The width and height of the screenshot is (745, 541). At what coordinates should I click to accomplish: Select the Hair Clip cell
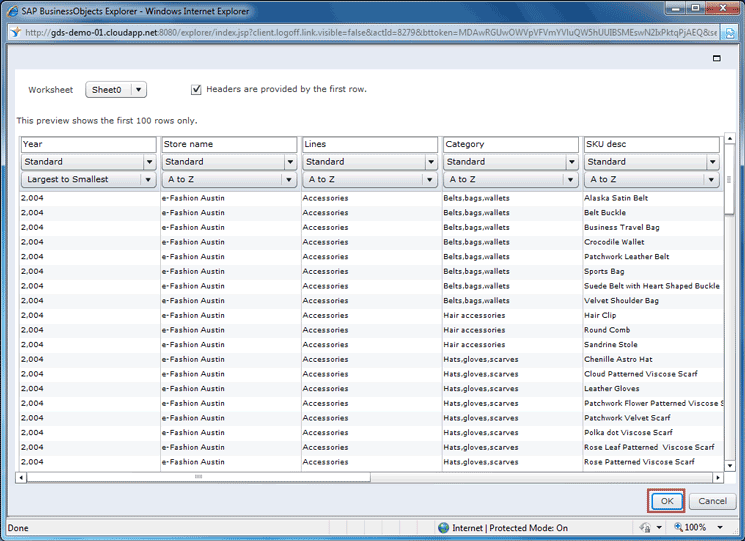600,315
